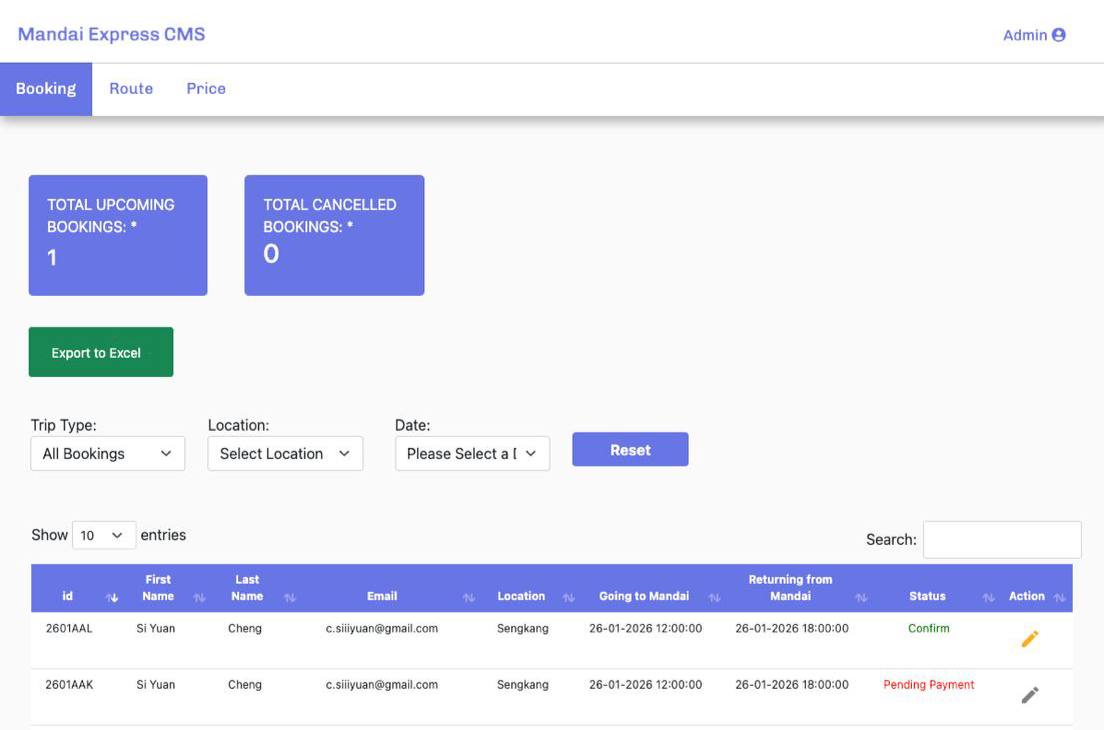Viewport: 1104px width, 730px height.
Task: Edit booking 2601AAK with grey pencil
Action: pyautogui.click(x=1029, y=695)
